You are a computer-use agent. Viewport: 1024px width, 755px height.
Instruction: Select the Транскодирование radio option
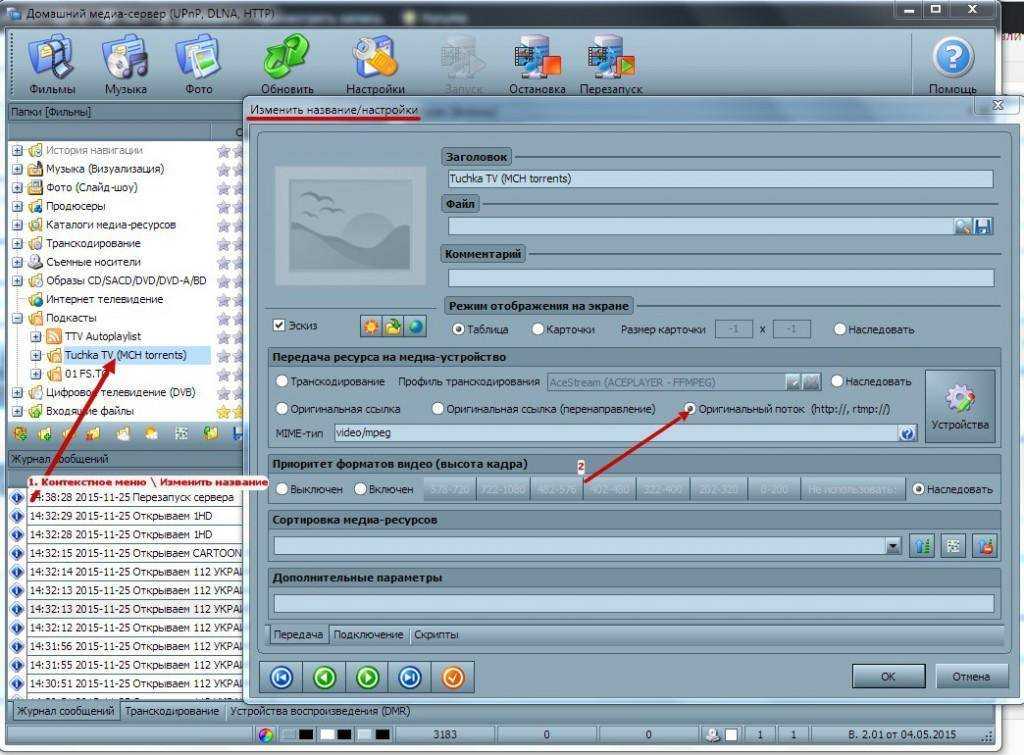click(281, 381)
